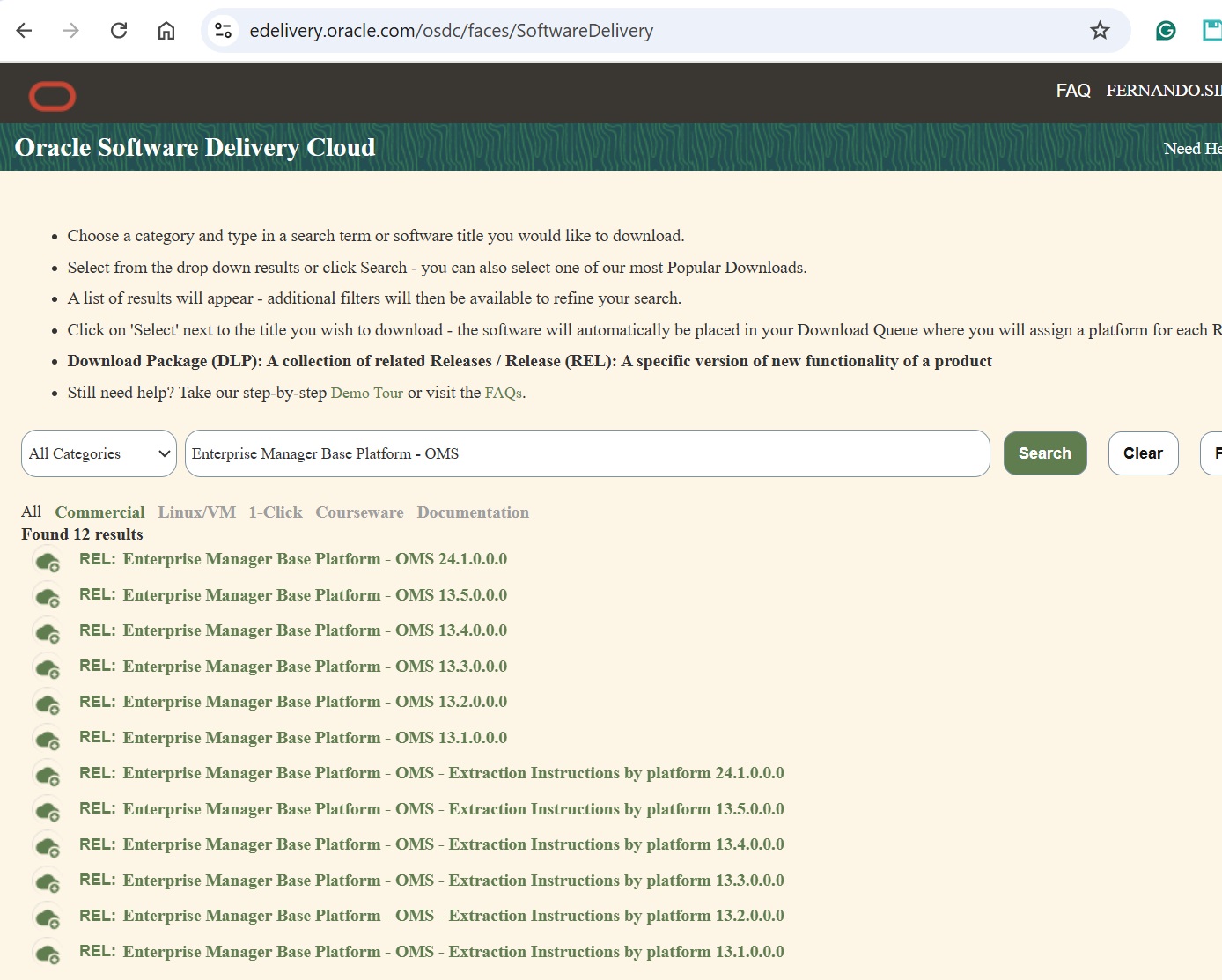Bookmark this page with the star

point(1100,31)
